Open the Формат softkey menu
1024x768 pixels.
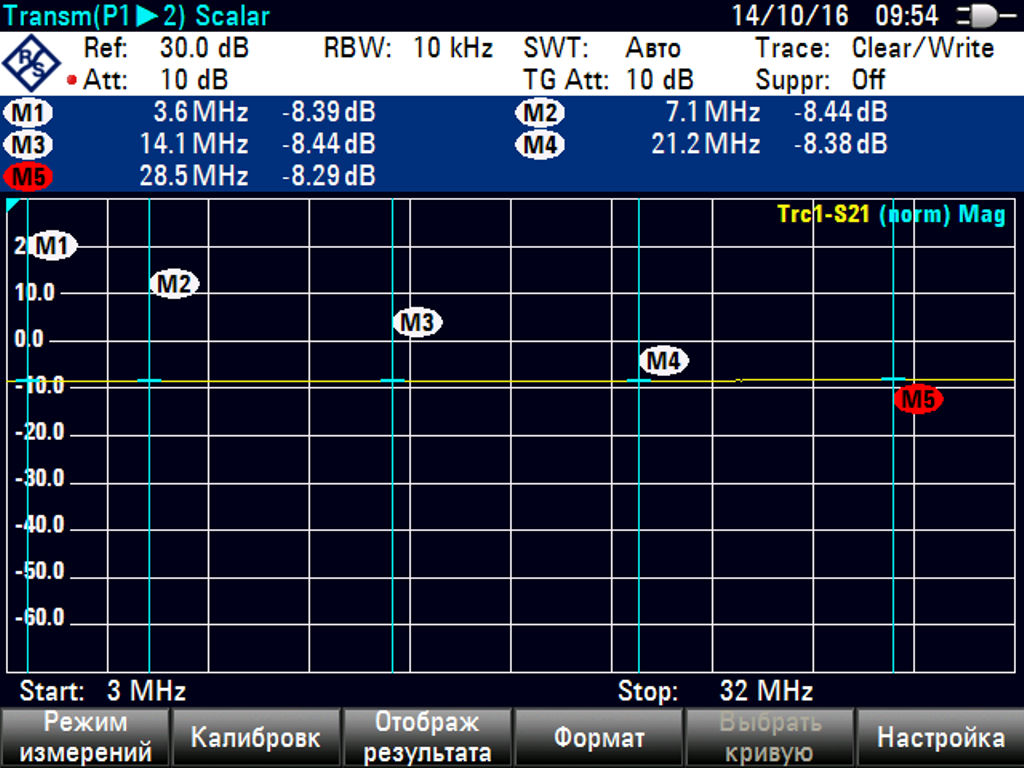pos(599,738)
